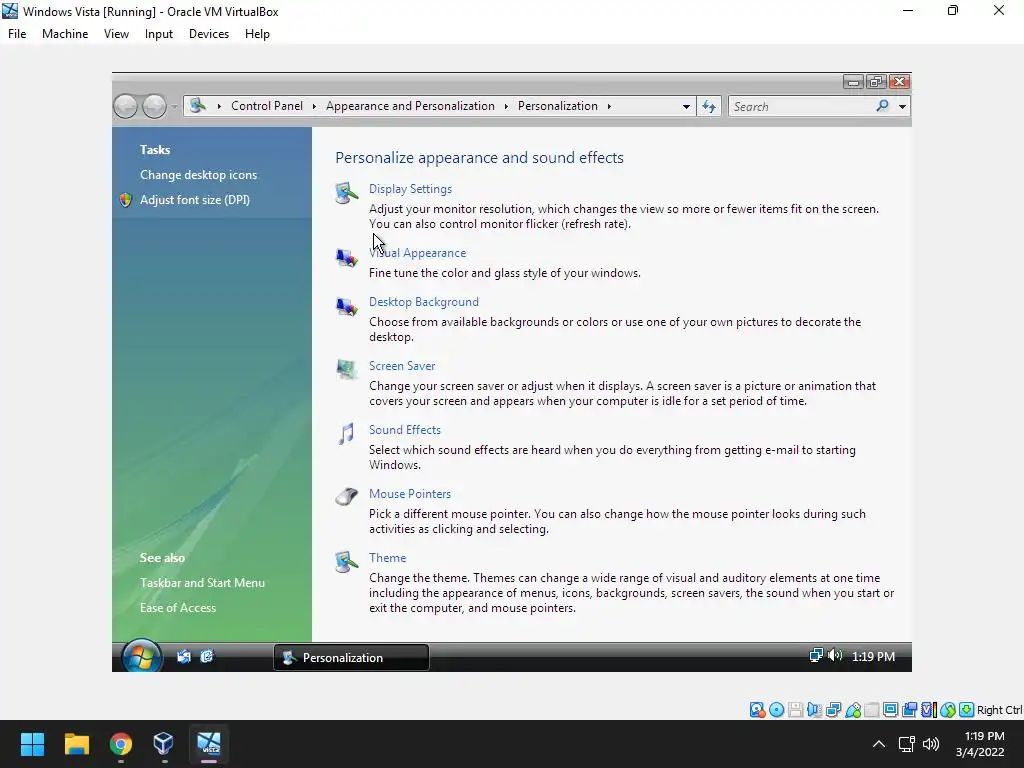The height and width of the screenshot is (768, 1024).
Task: Open the Visual Appearance link
Action: click(417, 253)
